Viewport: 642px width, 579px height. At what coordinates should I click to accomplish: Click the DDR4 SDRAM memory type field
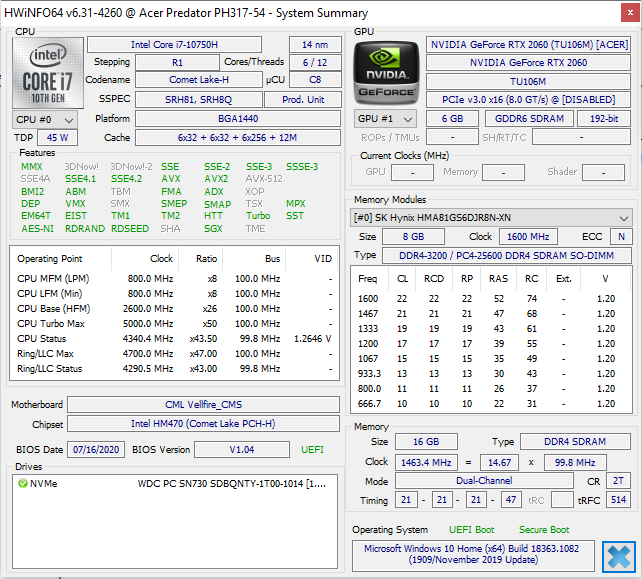pos(575,441)
